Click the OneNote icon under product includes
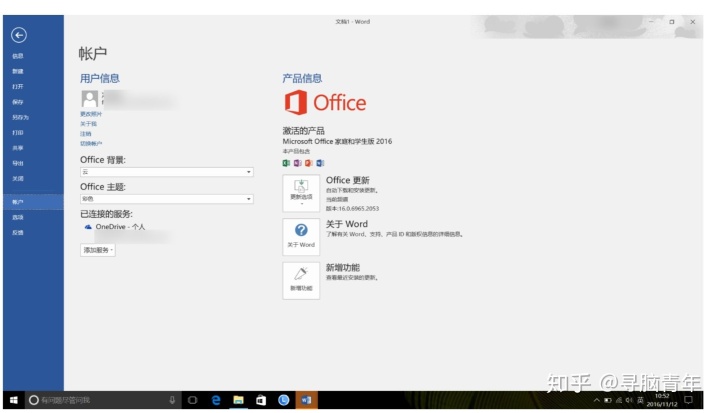 pos(298,163)
